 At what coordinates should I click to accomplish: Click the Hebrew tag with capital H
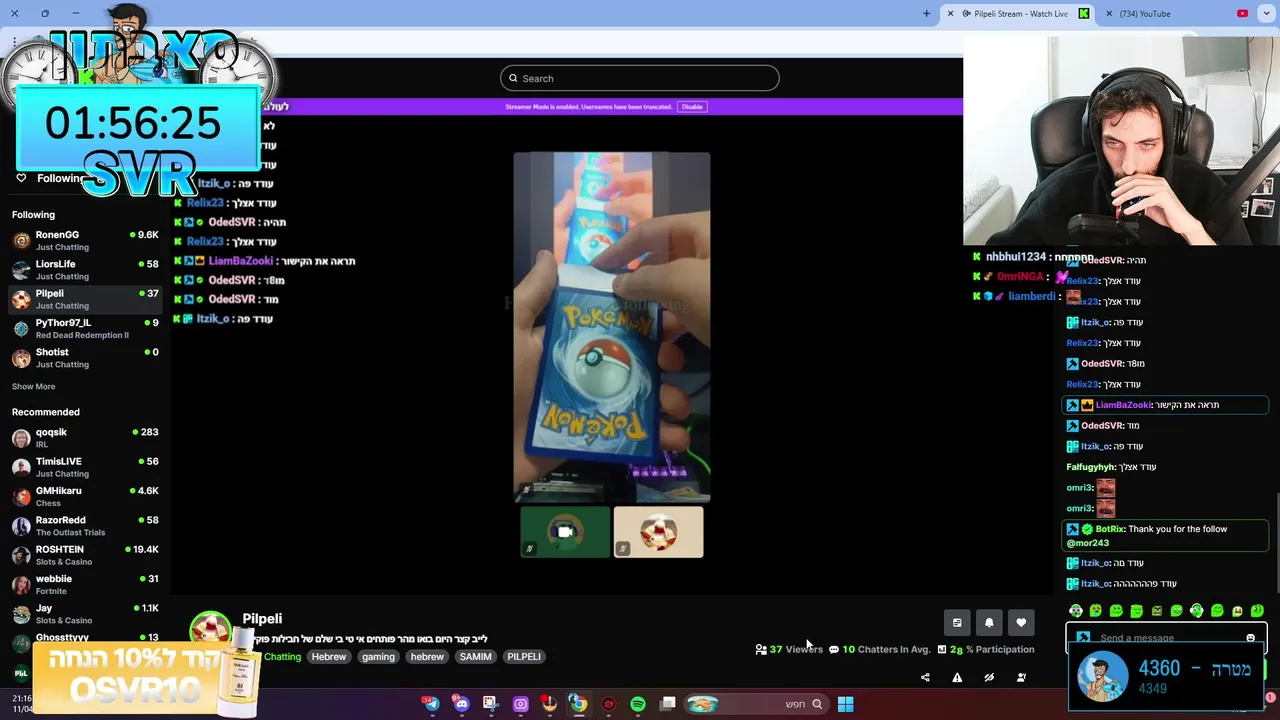pyautogui.click(x=328, y=657)
